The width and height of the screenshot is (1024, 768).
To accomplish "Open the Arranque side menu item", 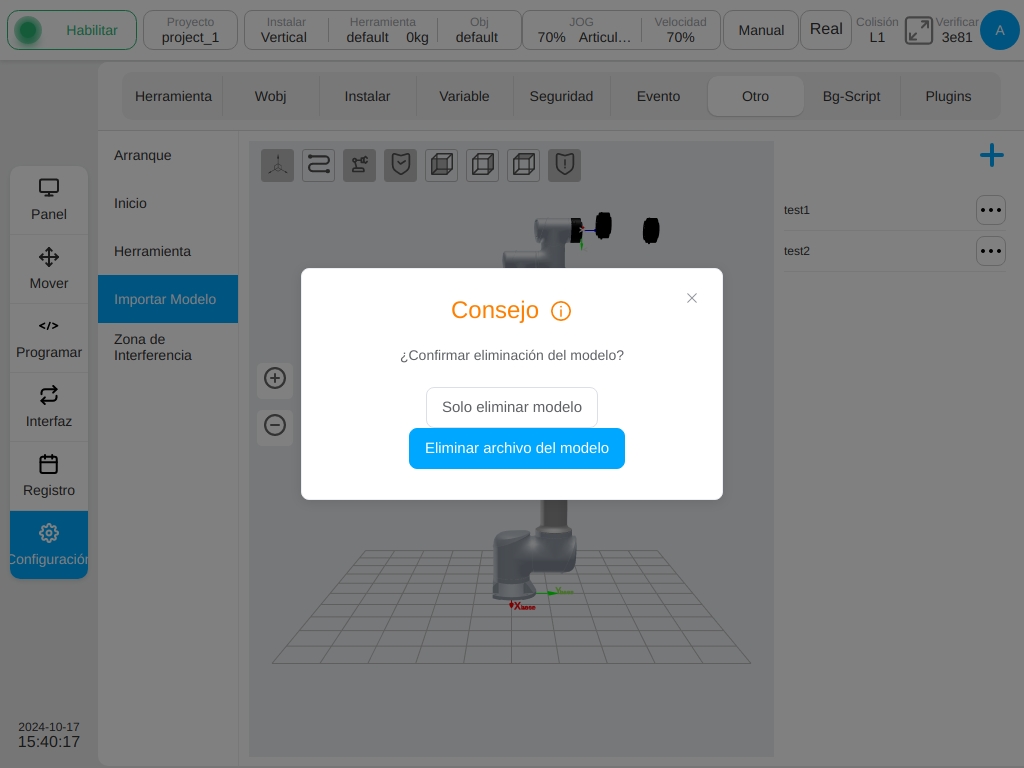I will click(168, 155).
